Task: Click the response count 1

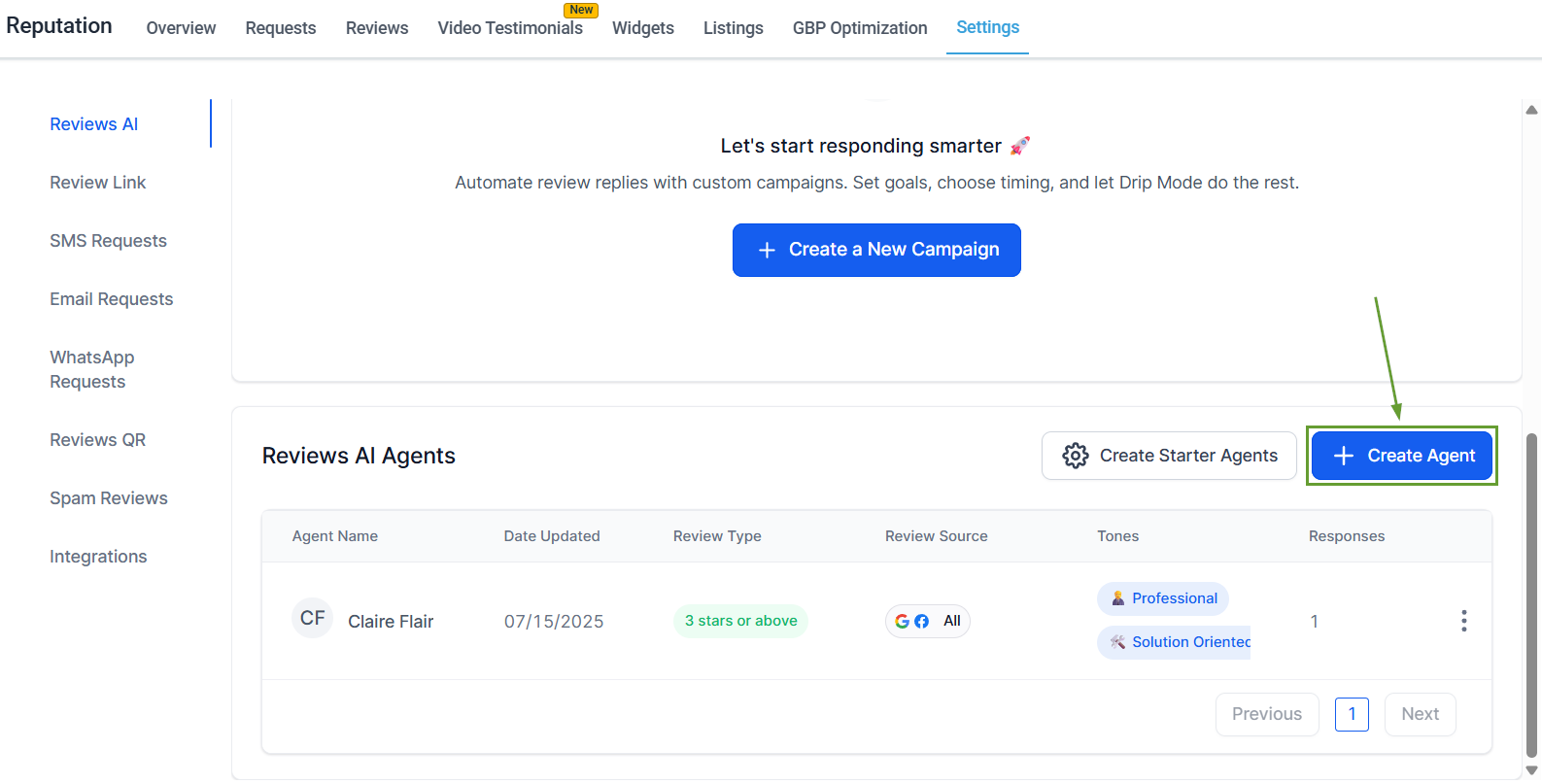Action: [x=1315, y=622]
